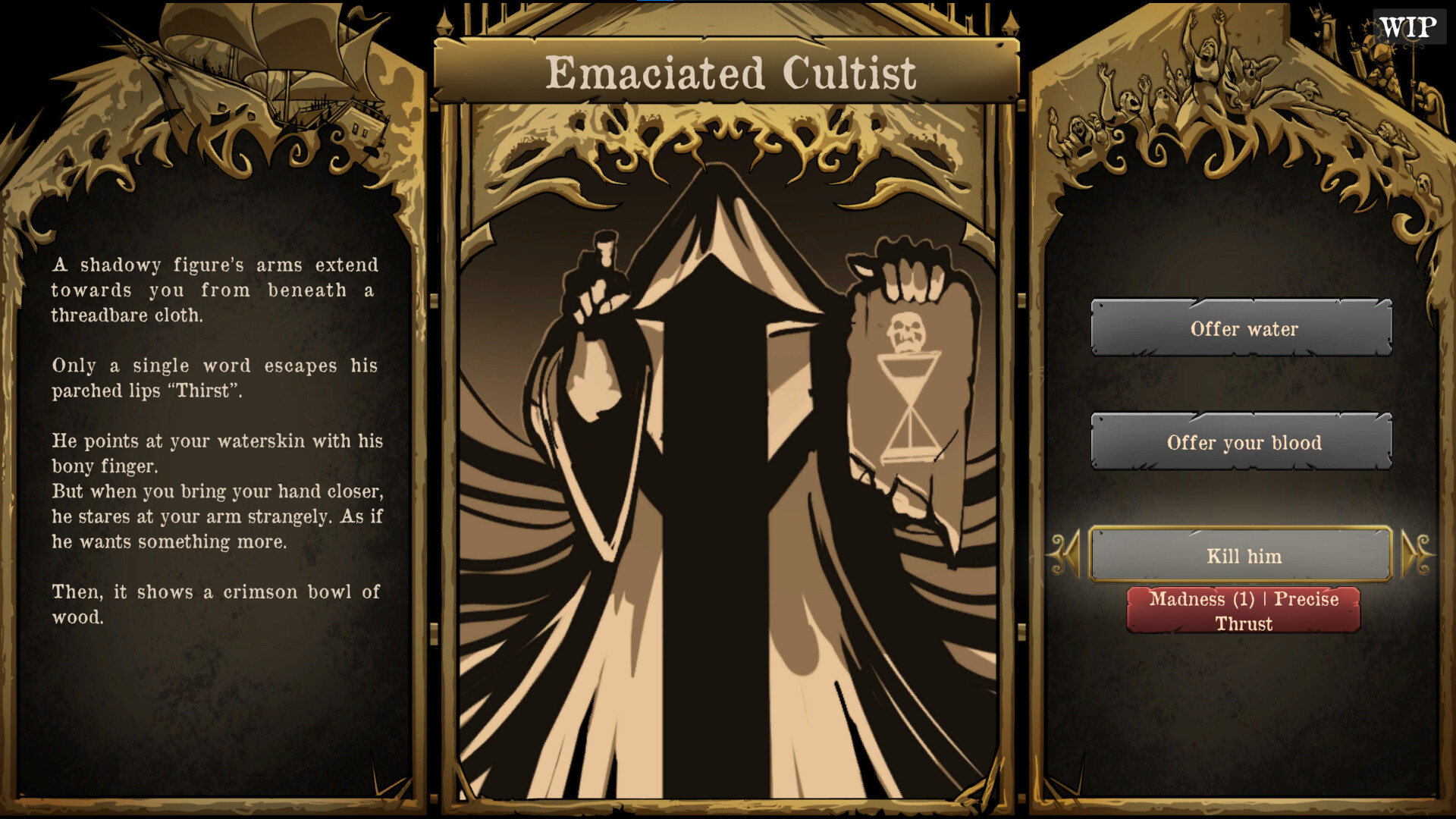Pick the Kill him option
Viewport: 1456px width, 819px height.
[x=1241, y=555]
